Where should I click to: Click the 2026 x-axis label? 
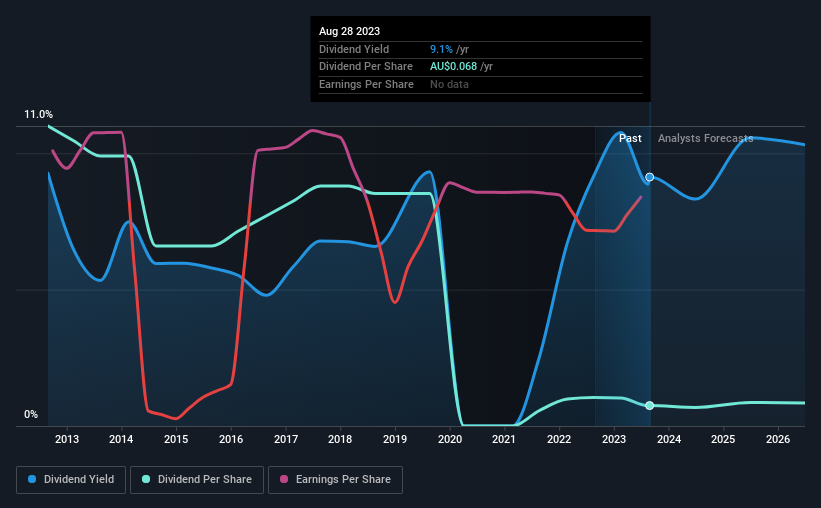(x=778, y=439)
